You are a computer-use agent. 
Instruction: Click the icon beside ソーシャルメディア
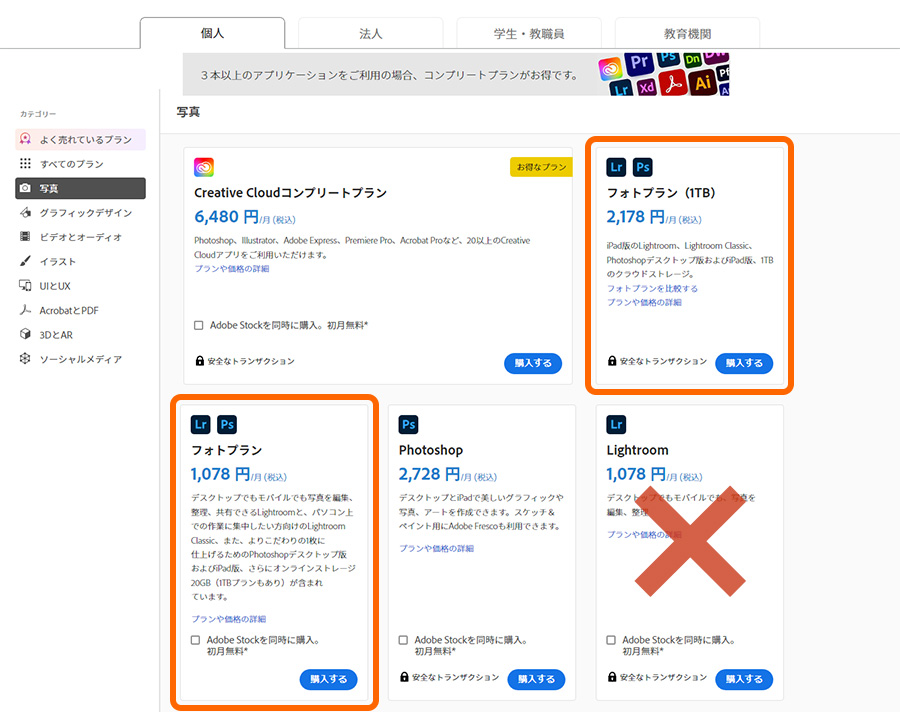[x=25, y=359]
